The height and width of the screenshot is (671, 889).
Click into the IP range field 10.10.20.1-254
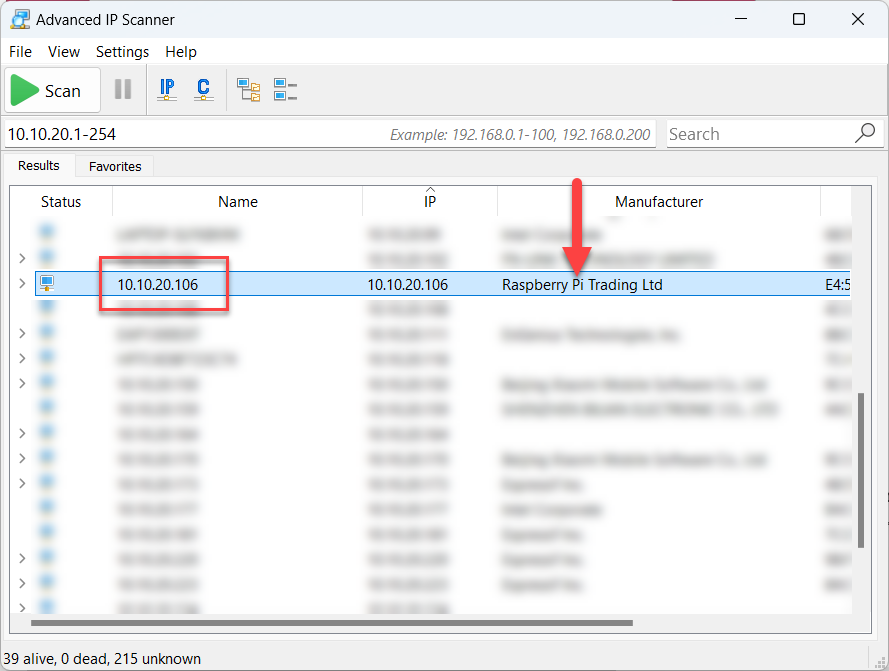(330, 134)
